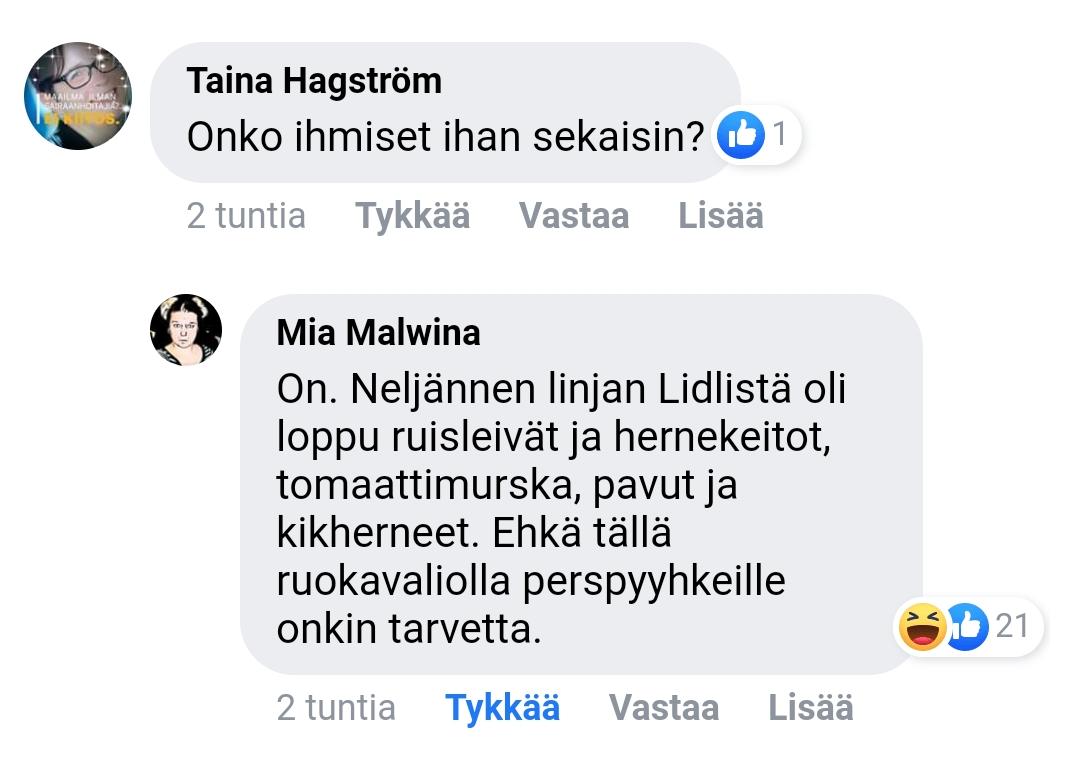
Task: Open Mia Malwina's profile picture
Action: point(186,330)
